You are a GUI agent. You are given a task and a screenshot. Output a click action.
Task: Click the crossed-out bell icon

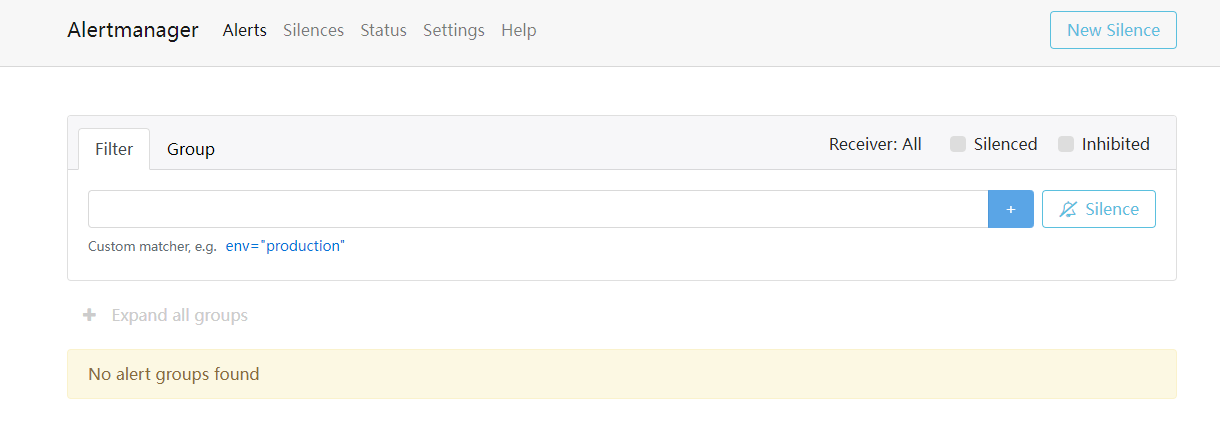click(1068, 209)
